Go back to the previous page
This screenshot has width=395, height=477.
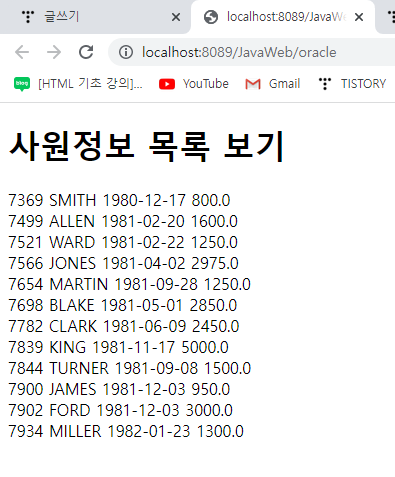coord(22,52)
